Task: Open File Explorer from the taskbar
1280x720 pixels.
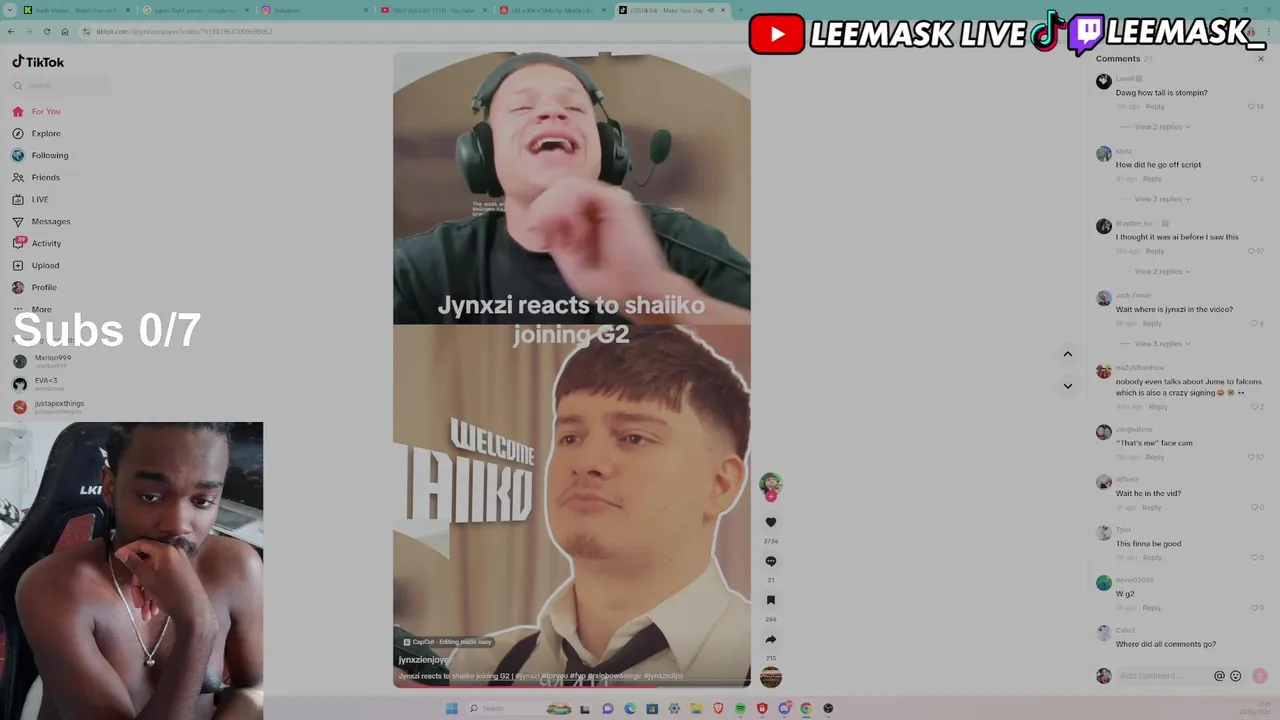Action: [696, 708]
